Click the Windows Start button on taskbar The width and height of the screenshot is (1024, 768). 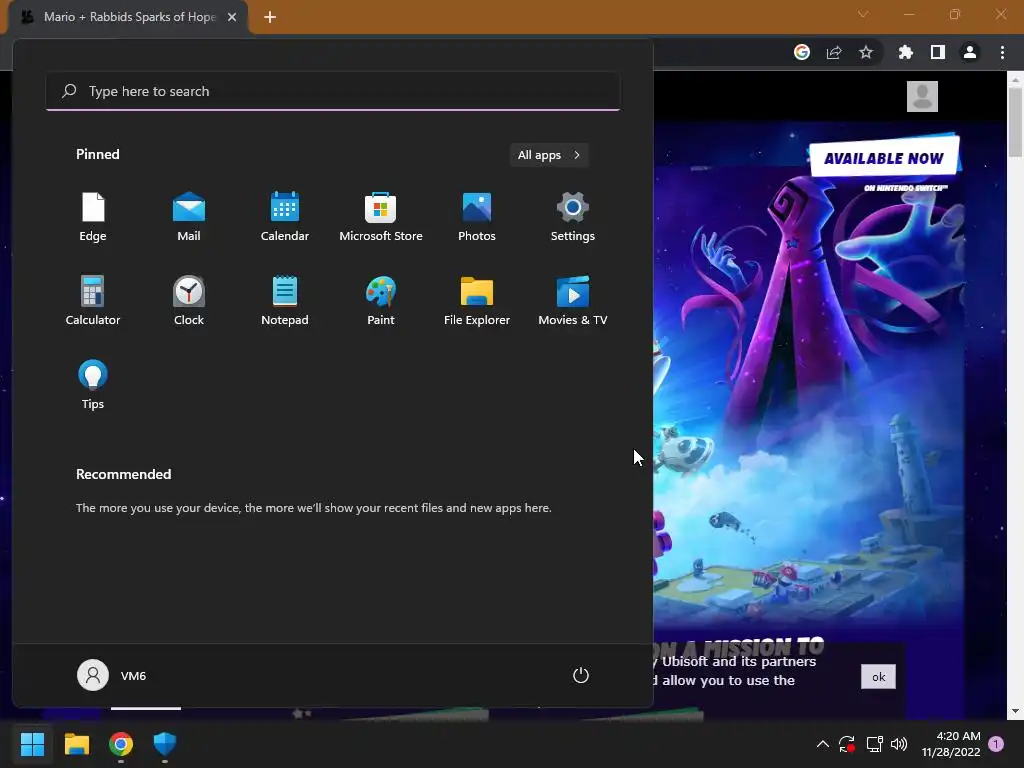click(32, 744)
